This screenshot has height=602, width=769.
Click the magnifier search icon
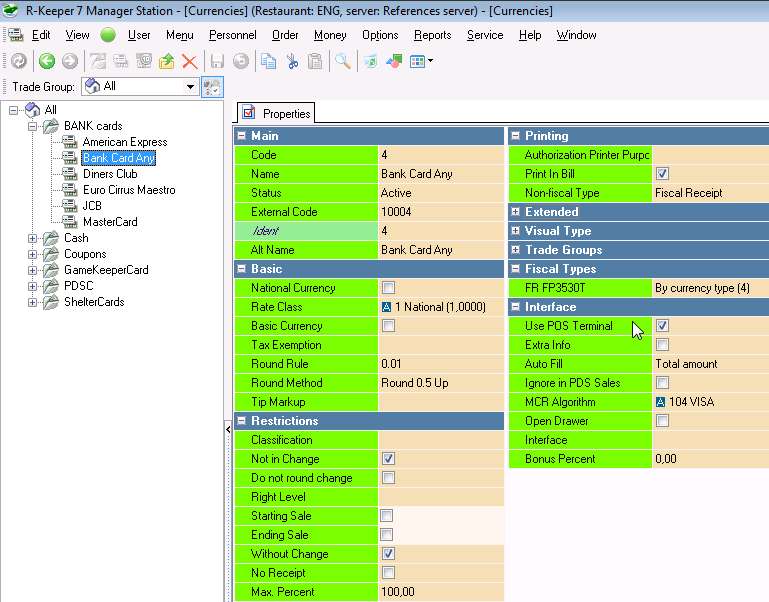pos(342,61)
